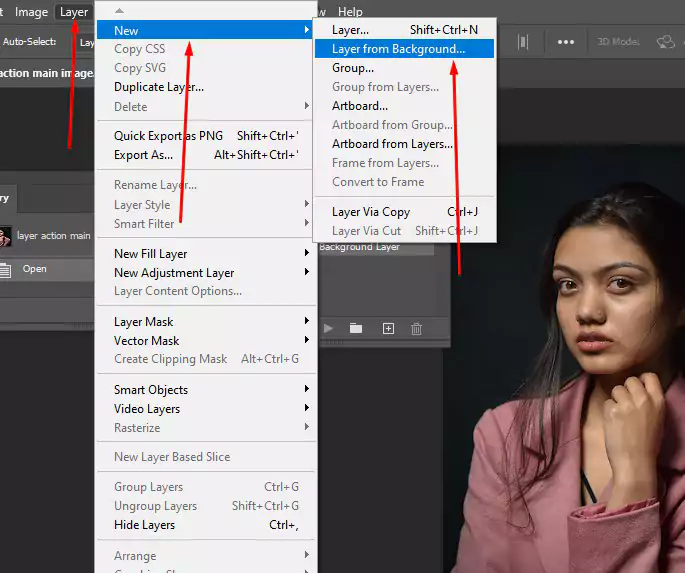Play the selected action

[x=328, y=328]
